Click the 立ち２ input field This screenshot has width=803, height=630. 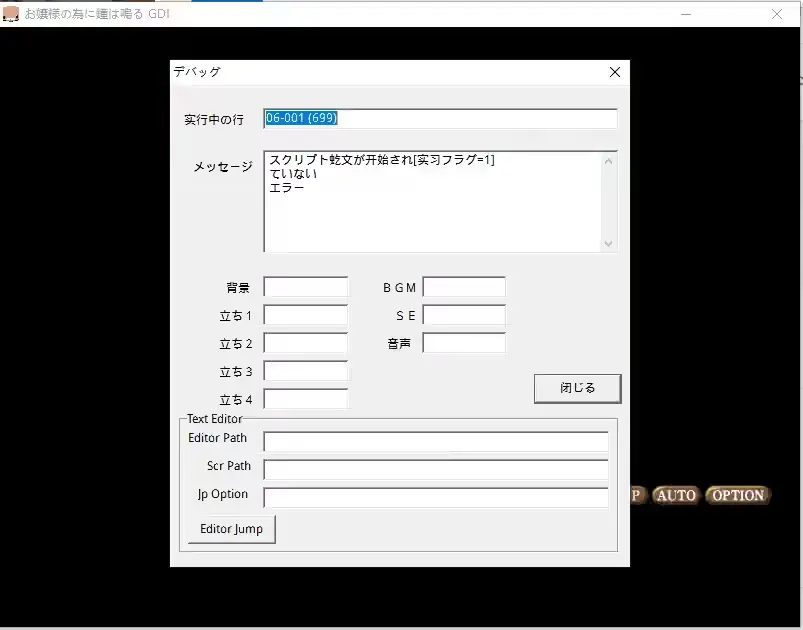point(306,343)
